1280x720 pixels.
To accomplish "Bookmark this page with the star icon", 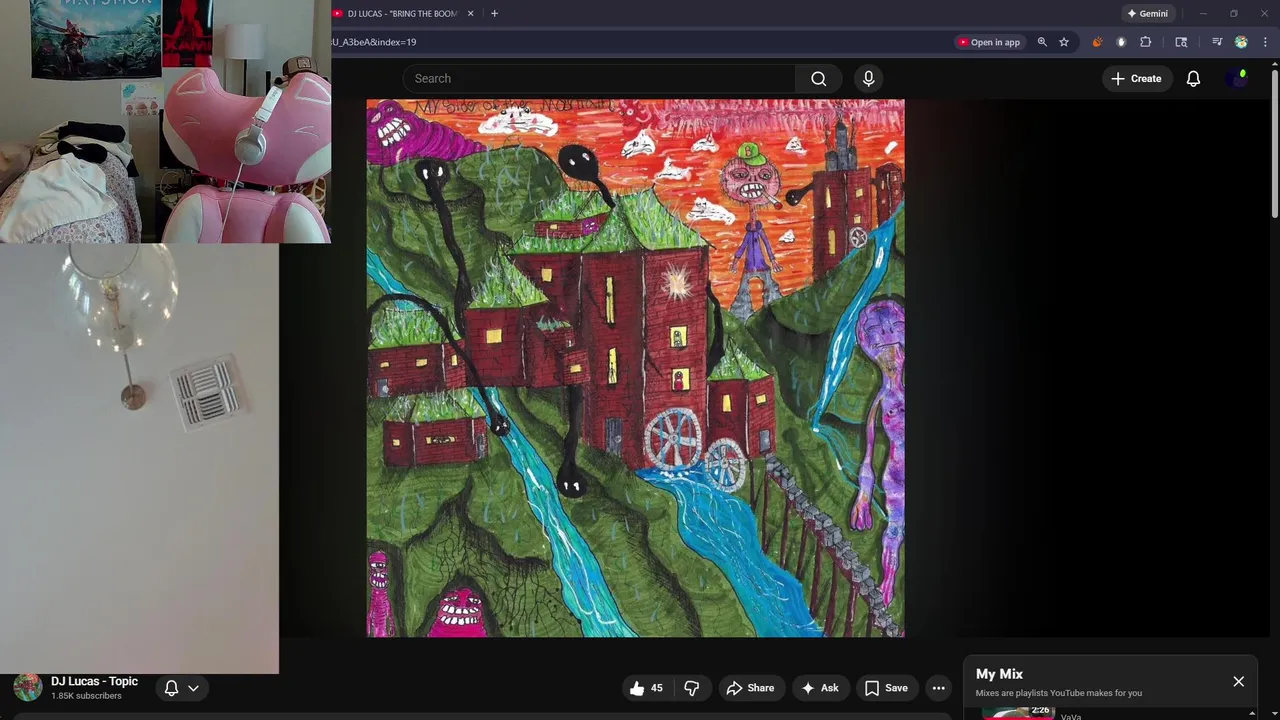I will click(1064, 42).
